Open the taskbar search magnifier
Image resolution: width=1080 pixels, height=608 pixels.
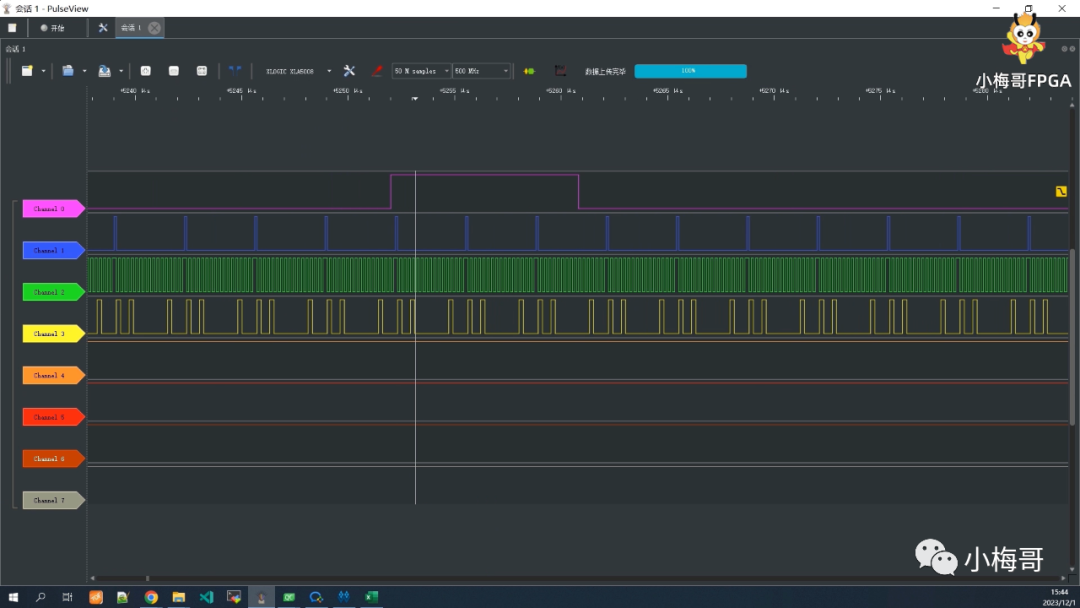(x=40, y=597)
